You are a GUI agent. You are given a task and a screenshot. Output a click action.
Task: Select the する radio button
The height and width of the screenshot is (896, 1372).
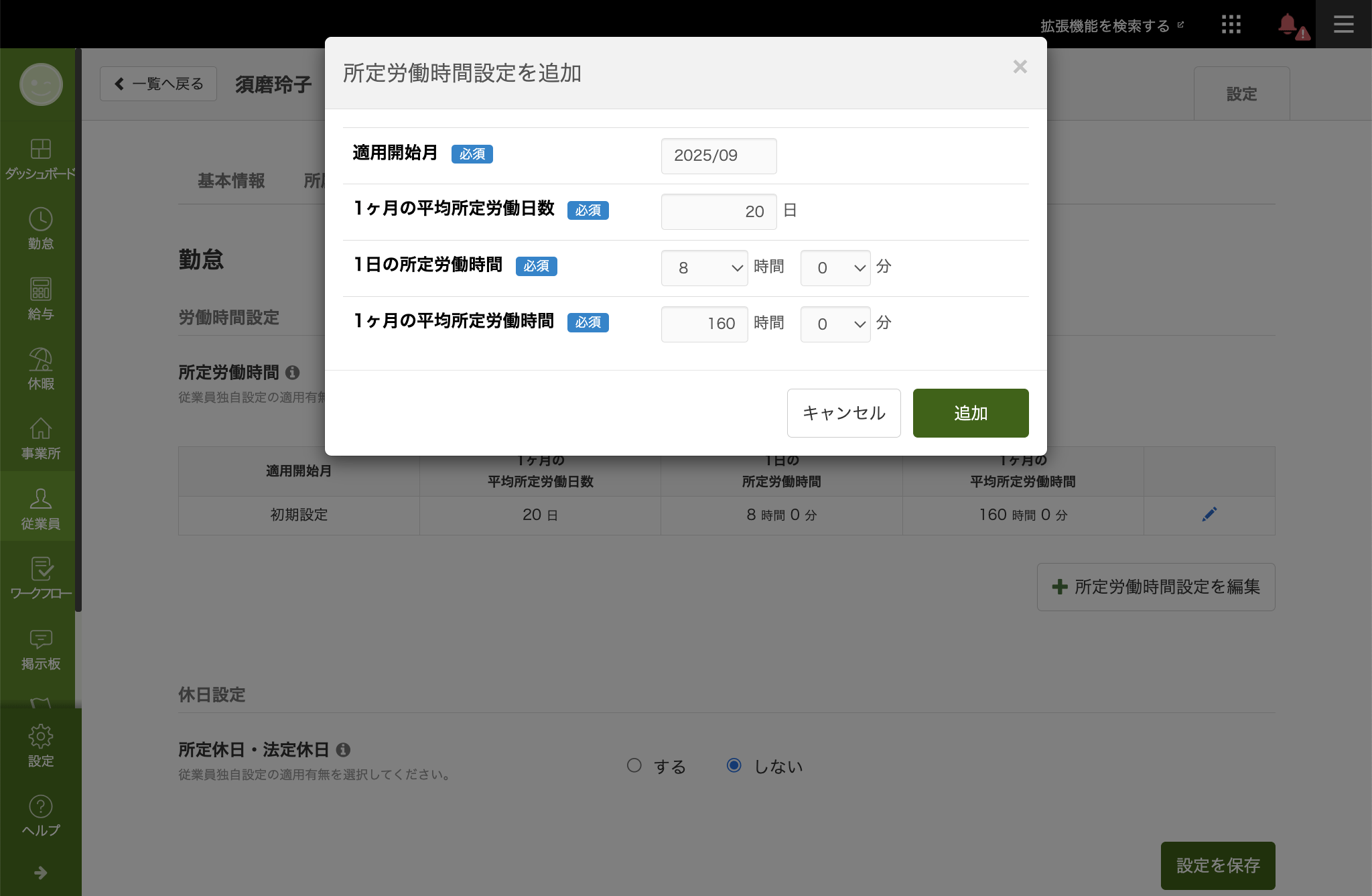[634, 765]
